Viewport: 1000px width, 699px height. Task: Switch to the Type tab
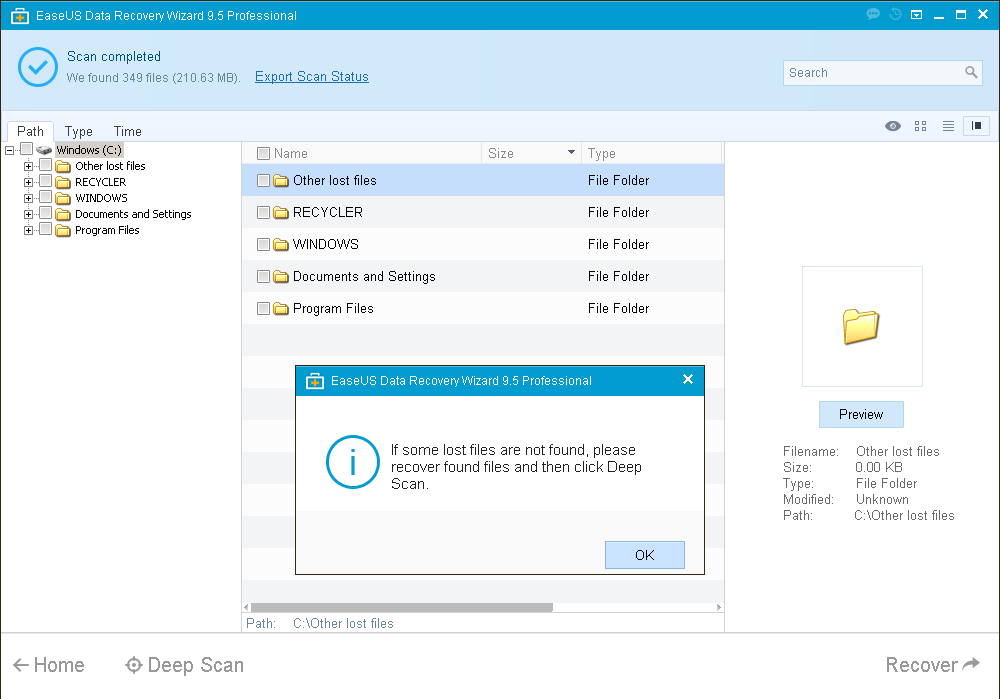point(78,131)
